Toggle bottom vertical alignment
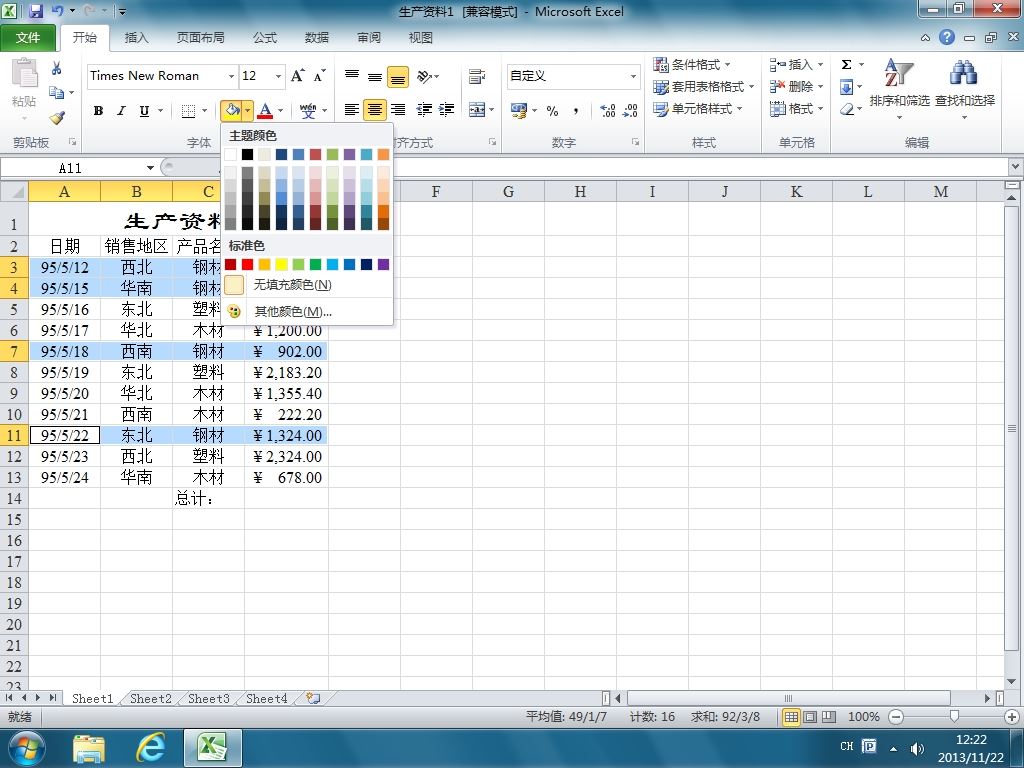 pyautogui.click(x=398, y=76)
